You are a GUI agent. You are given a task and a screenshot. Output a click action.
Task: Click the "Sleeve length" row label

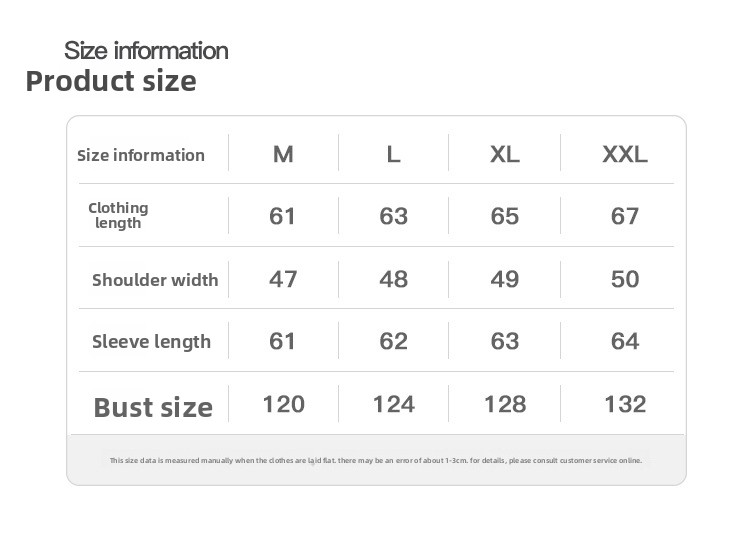click(151, 342)
